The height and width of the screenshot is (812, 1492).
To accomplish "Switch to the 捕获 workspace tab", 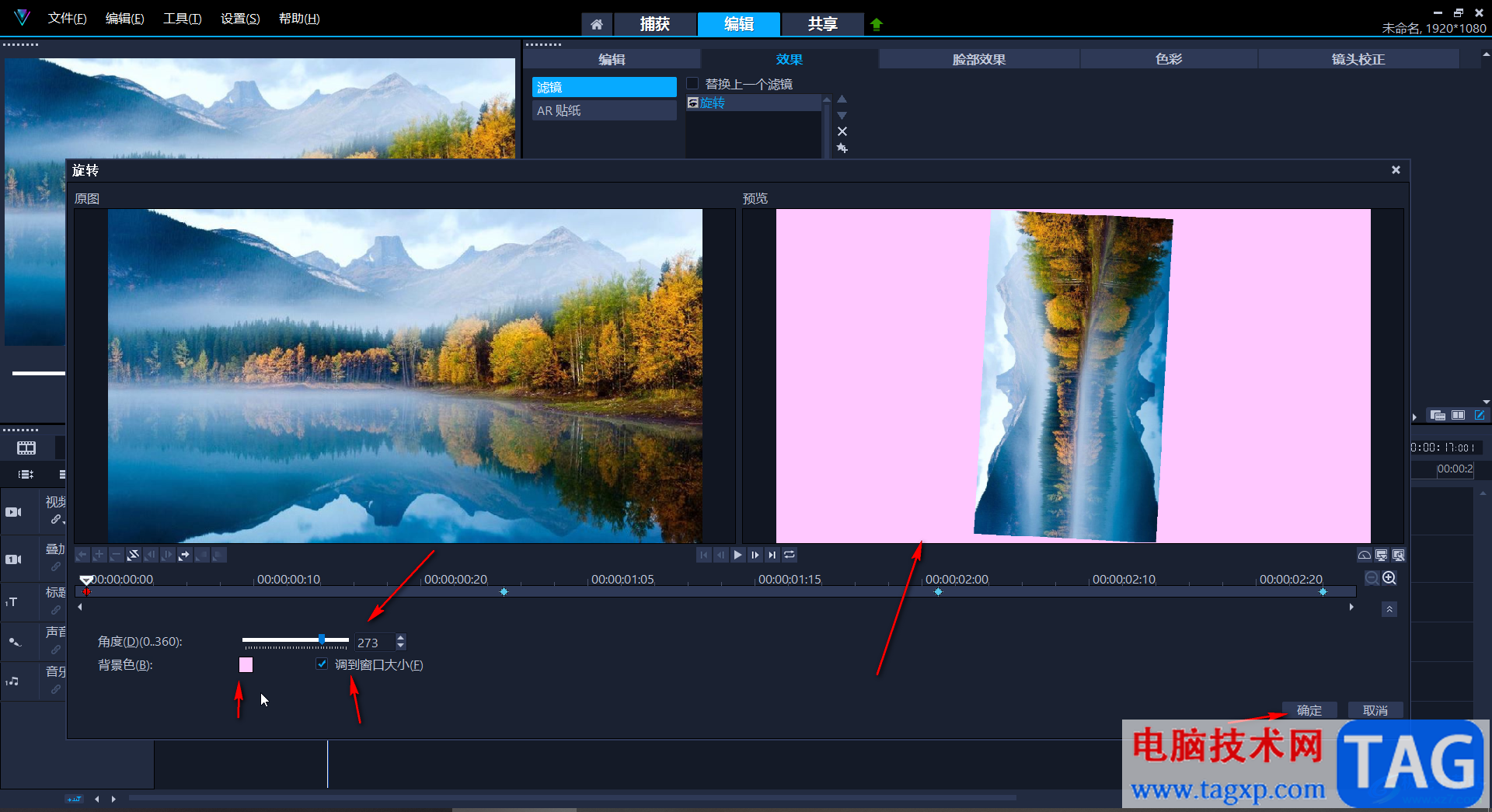I will 654,24.
